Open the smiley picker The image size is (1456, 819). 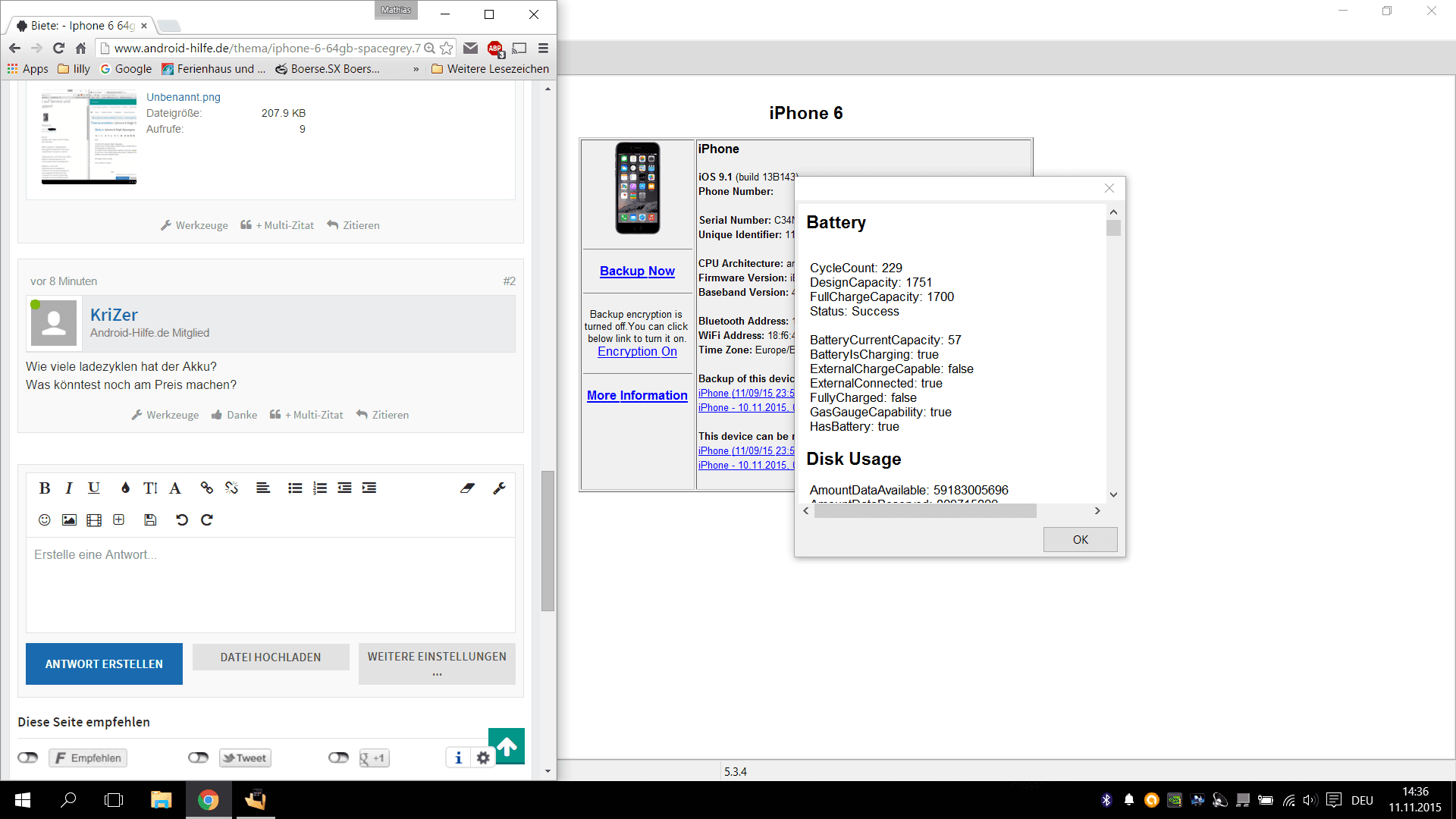point(45,520)
